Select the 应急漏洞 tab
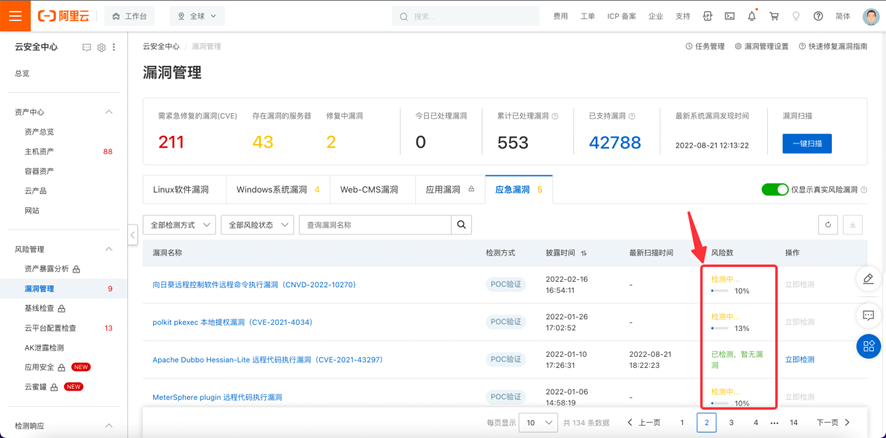Screen dimensions: 886x438 click(519, 189)
